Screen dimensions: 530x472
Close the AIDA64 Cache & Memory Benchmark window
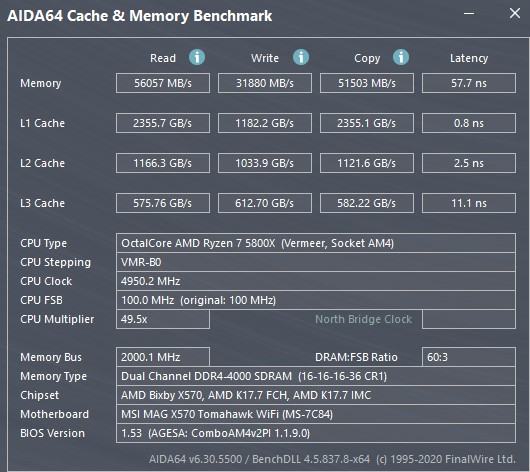pos(514,14)
